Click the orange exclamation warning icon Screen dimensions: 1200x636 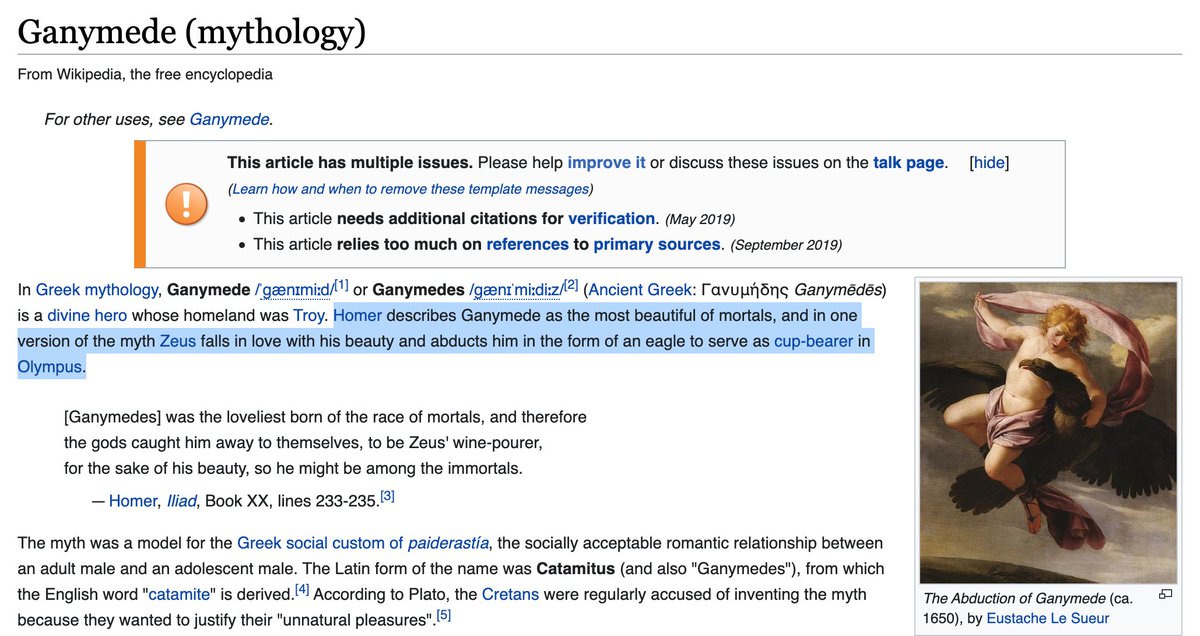[185, 204]
